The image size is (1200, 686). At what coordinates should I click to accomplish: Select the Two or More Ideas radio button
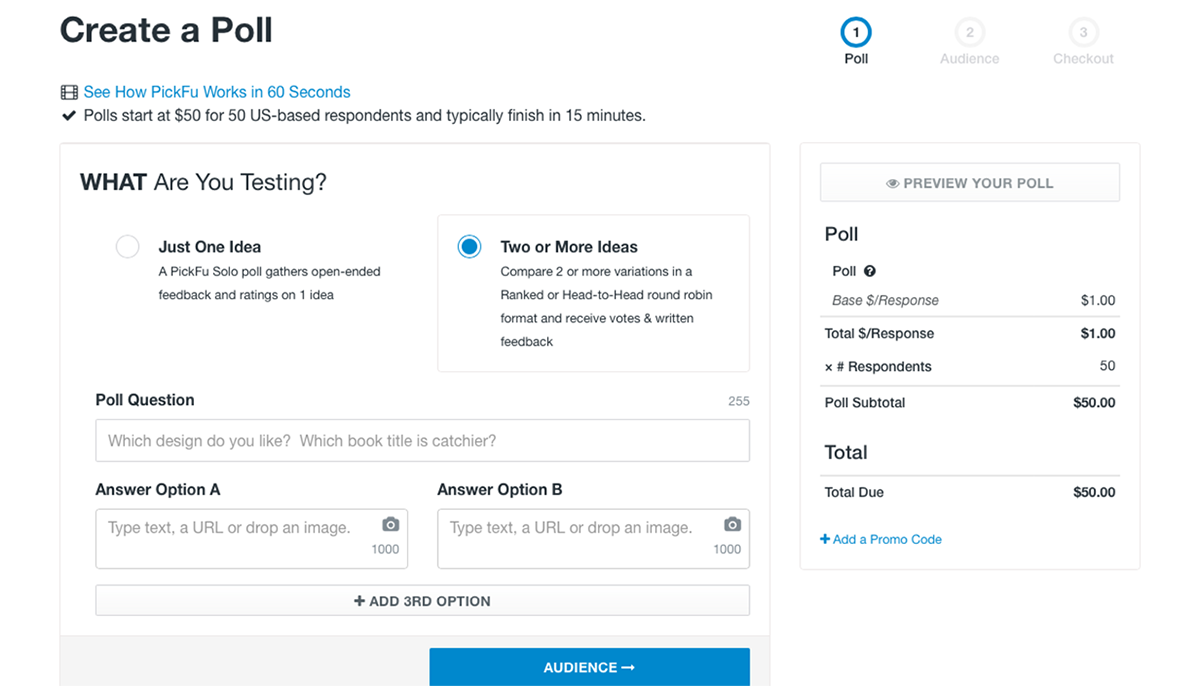coord(469,246)
